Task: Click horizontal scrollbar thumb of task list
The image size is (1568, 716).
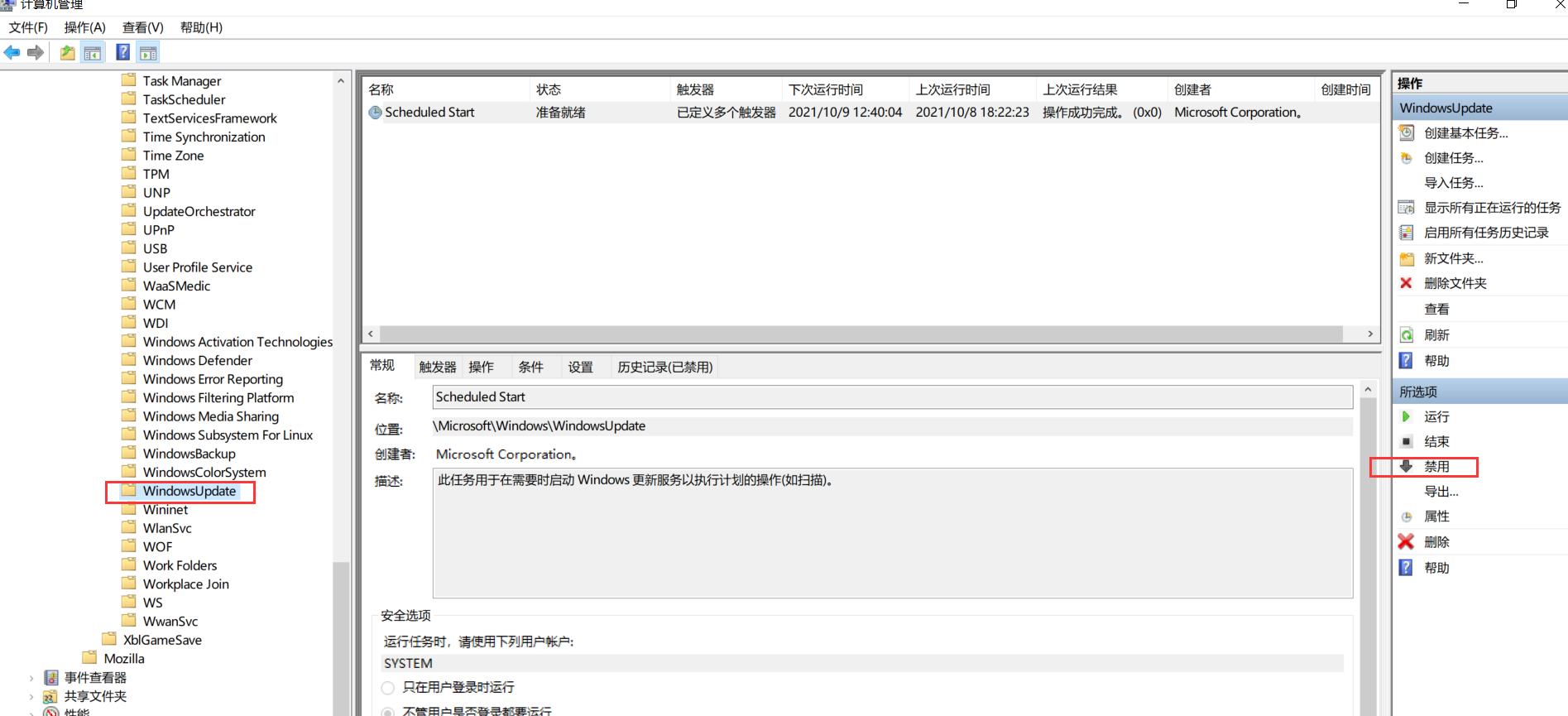Action: pyautogui.click(x=861, y=334)
